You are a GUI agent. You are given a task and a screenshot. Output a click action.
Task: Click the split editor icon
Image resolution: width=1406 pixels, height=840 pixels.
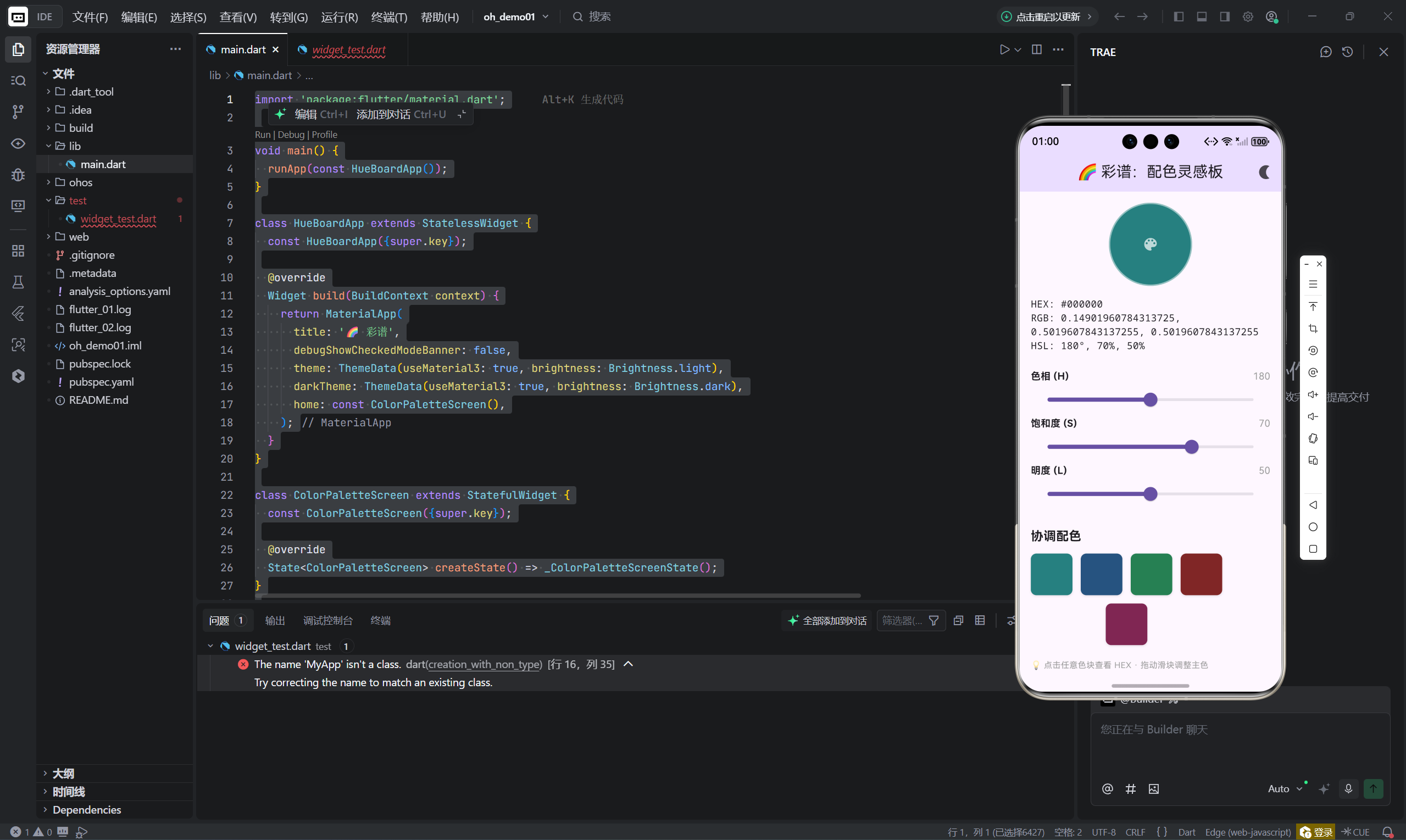tap(1036, 50)
